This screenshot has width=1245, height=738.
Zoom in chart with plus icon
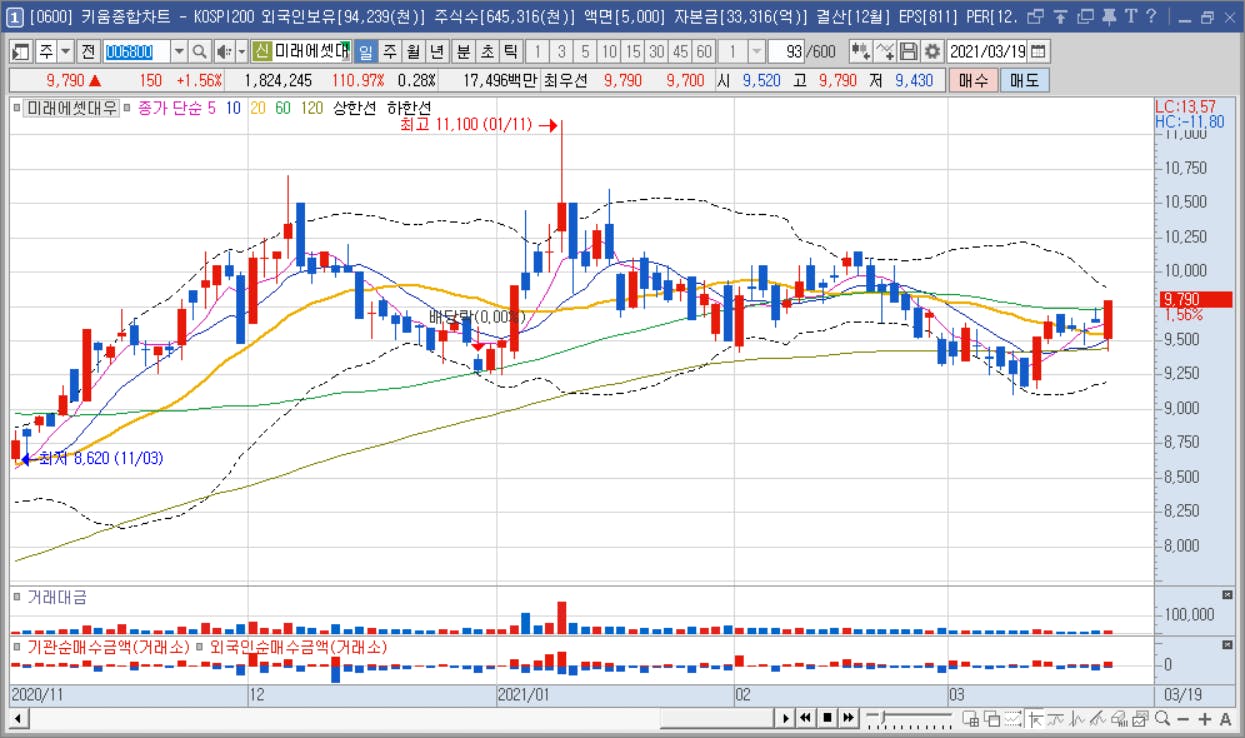click(1205, 718)
